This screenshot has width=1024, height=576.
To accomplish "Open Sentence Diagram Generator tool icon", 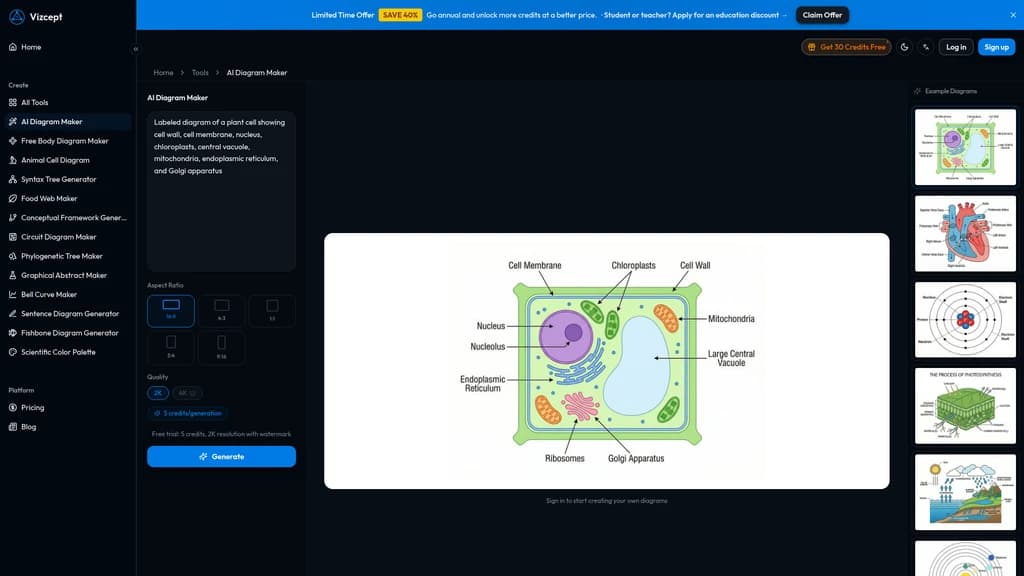I will [12, 313].
